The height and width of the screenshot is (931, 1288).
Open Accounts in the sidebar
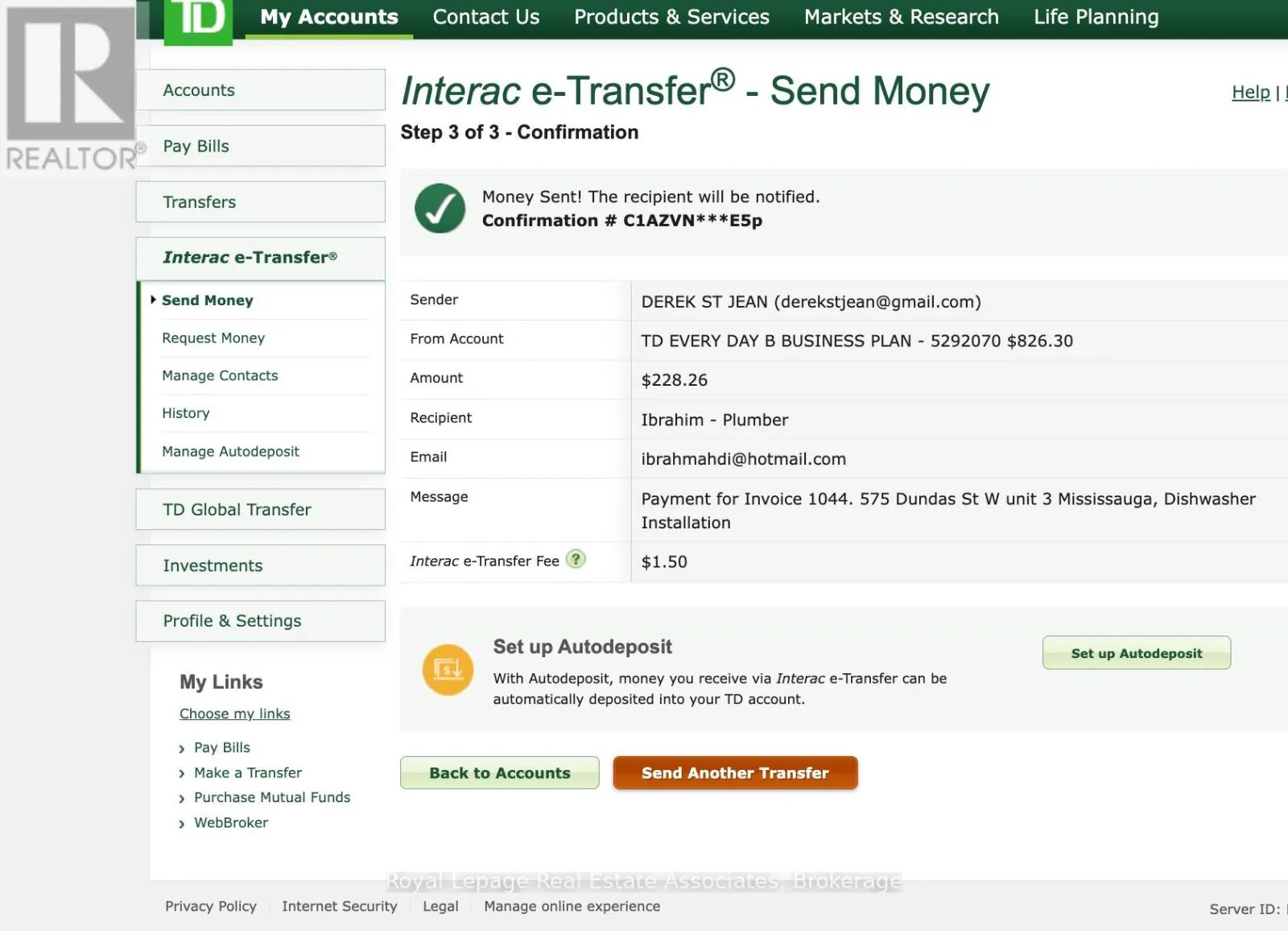coord(261,90)
